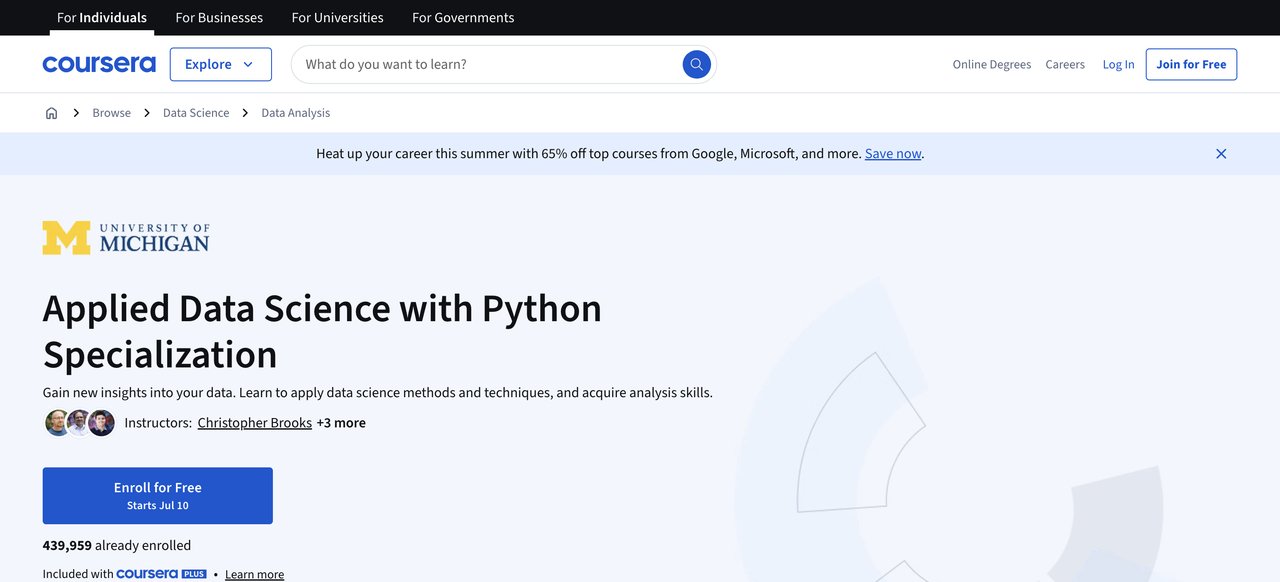Image resolution: width=1280 pixels, height=582 pixels.
Task: Open Browse breadcrumb
Action: [111, 113]
